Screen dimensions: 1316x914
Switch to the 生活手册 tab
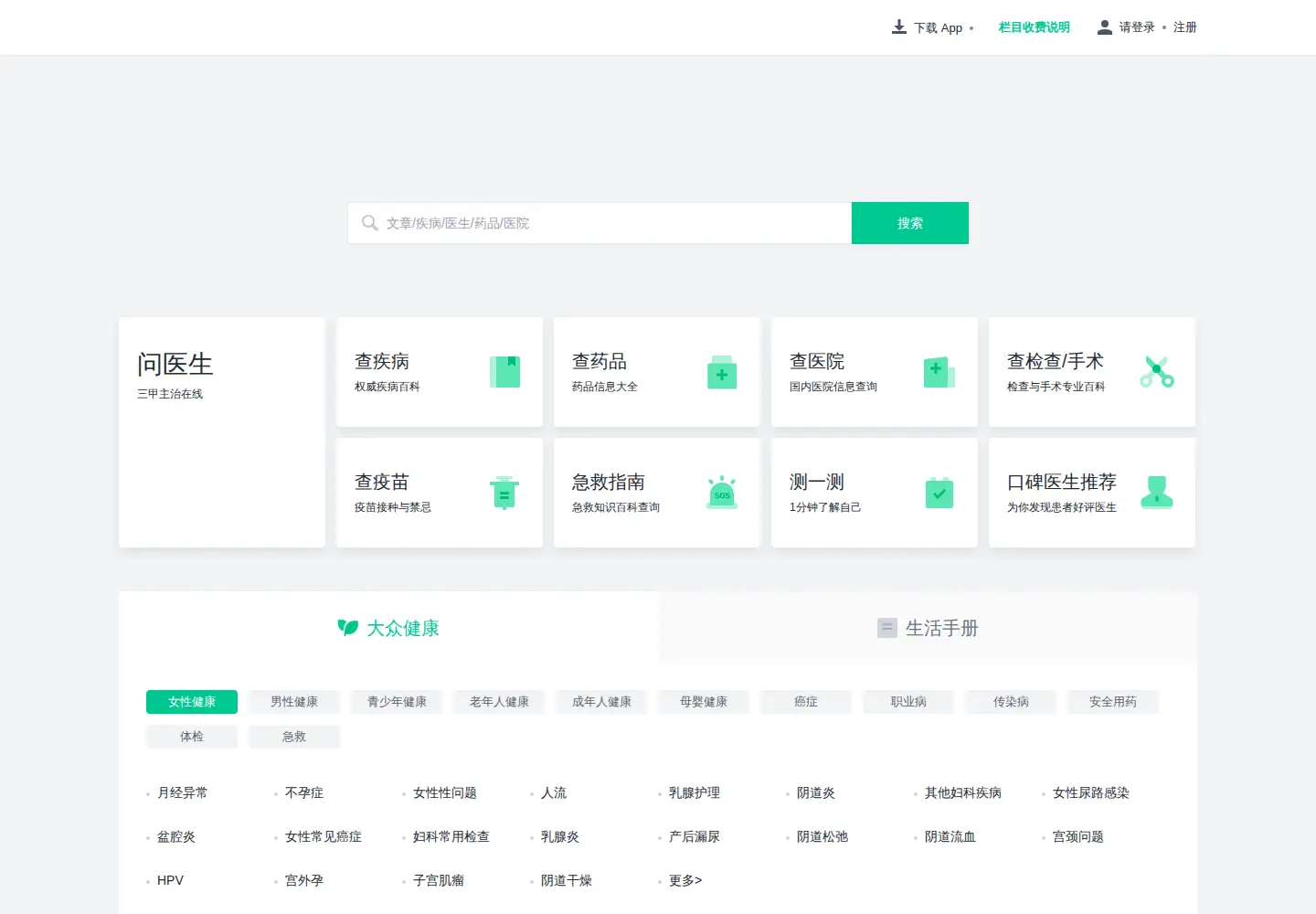click(929, 628)
